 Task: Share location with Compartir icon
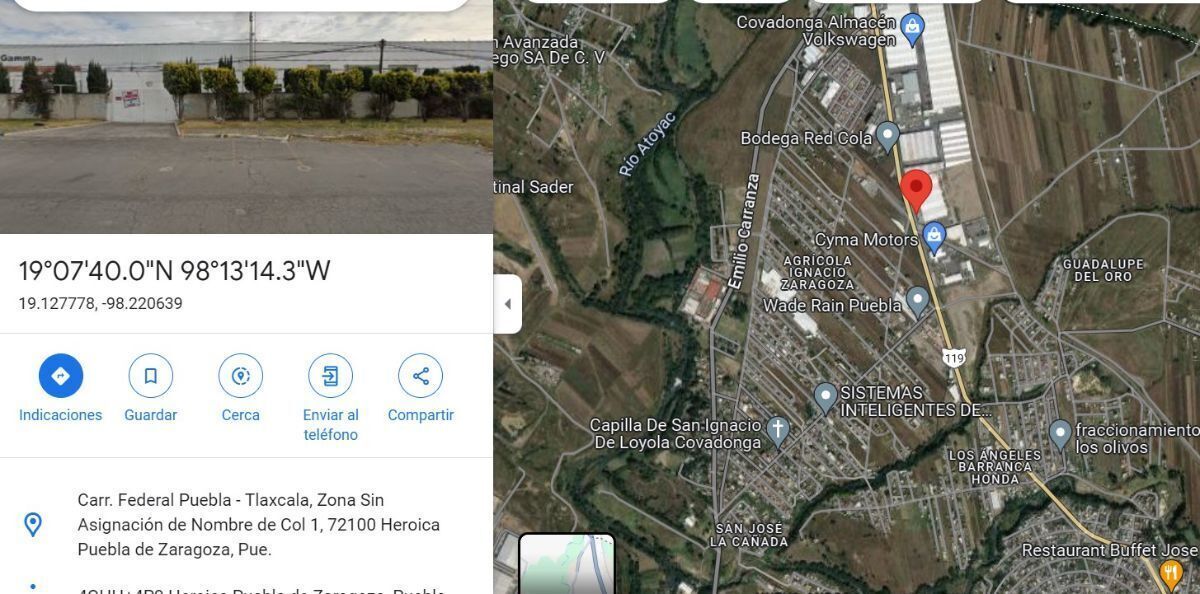pyautogui.click(x=421, y=376)
